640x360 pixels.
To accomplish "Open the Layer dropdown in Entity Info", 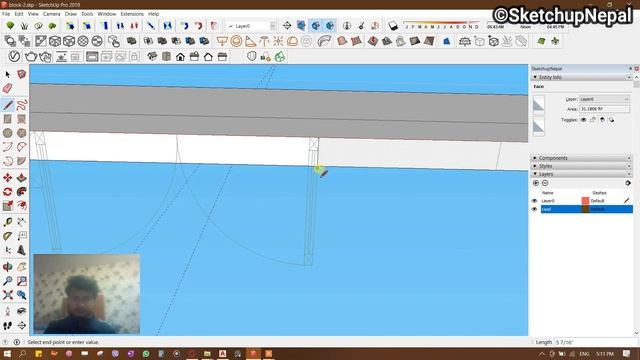I will tap(604, 99).
